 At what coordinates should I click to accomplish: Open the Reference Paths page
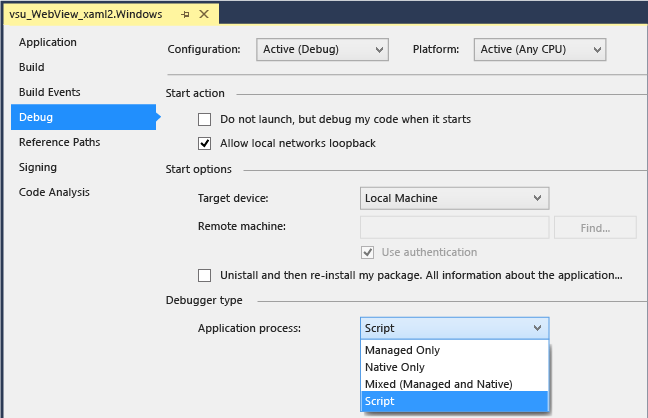60,142
